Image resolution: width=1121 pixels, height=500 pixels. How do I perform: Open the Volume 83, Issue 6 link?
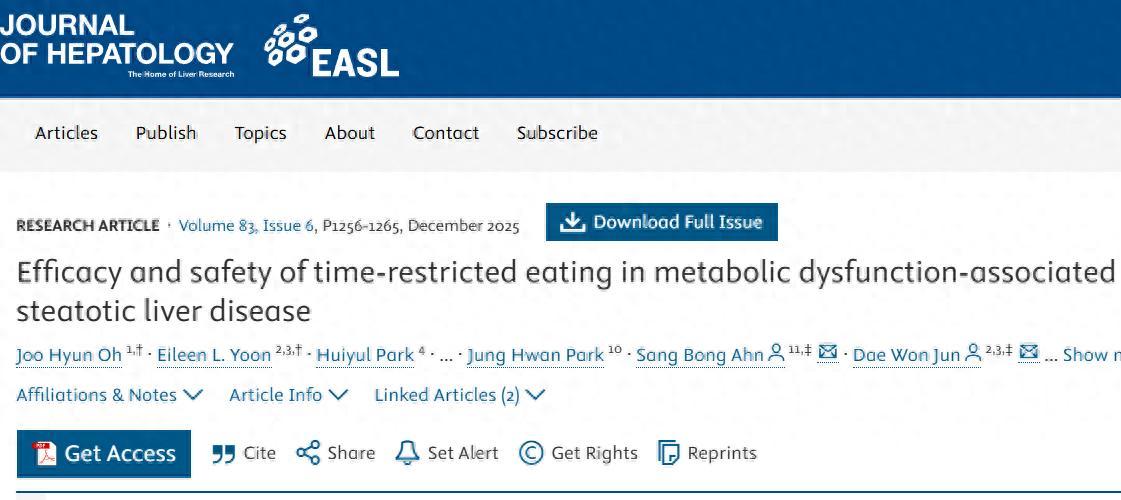(247, 226)
